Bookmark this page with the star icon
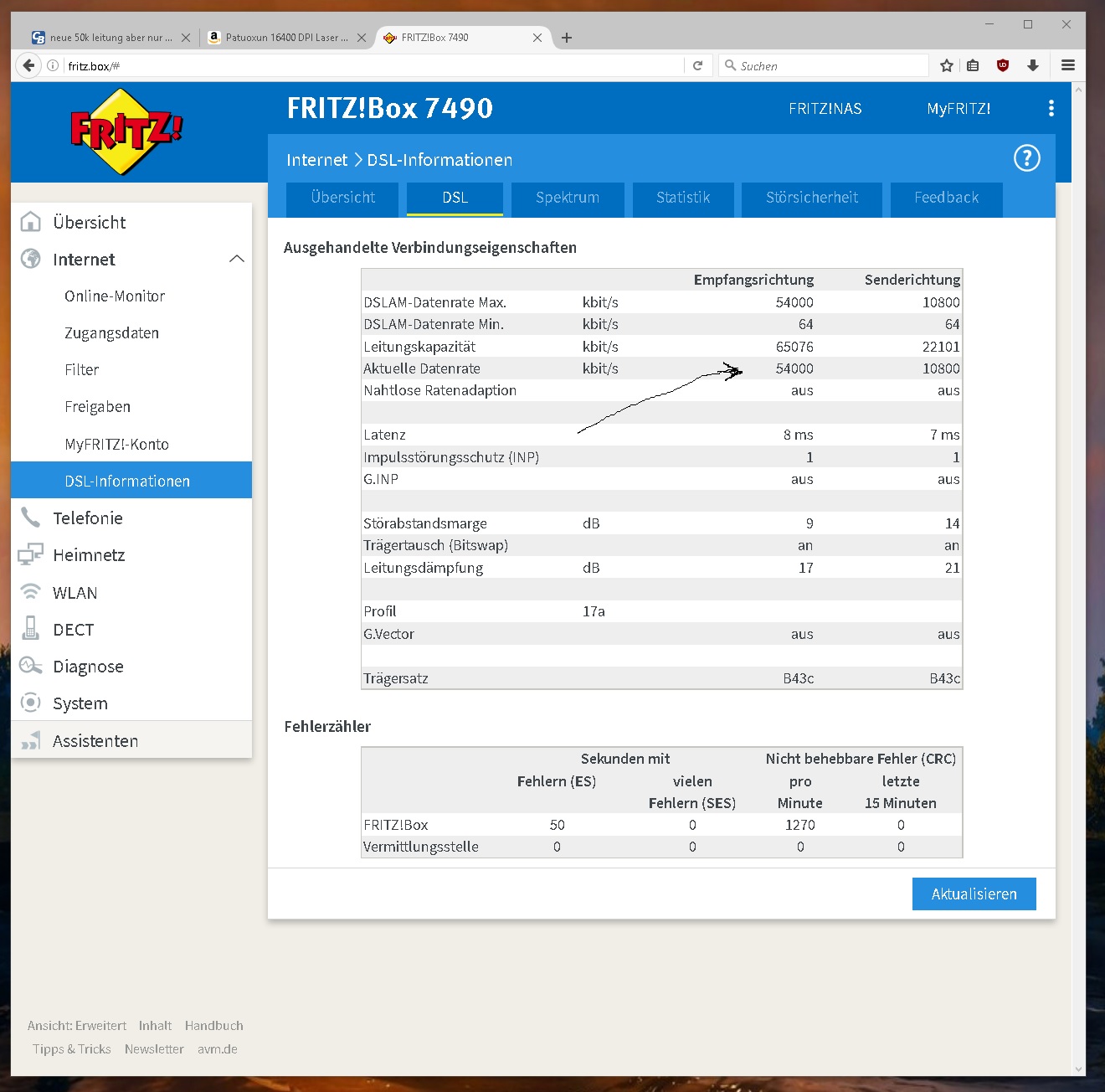Screen dimensions: 1105x1092 coord(947,65)
